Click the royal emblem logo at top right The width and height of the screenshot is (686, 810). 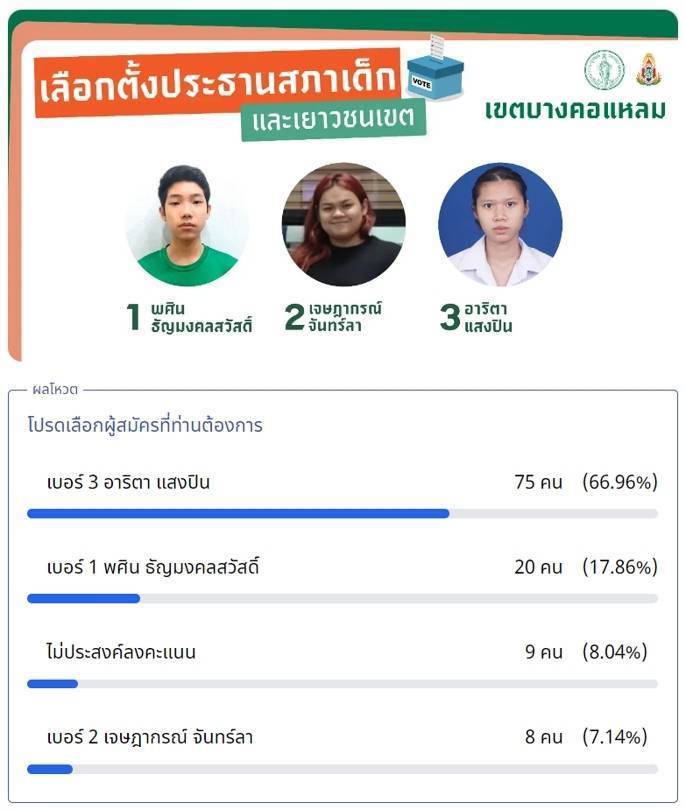(x=648, y=69)
